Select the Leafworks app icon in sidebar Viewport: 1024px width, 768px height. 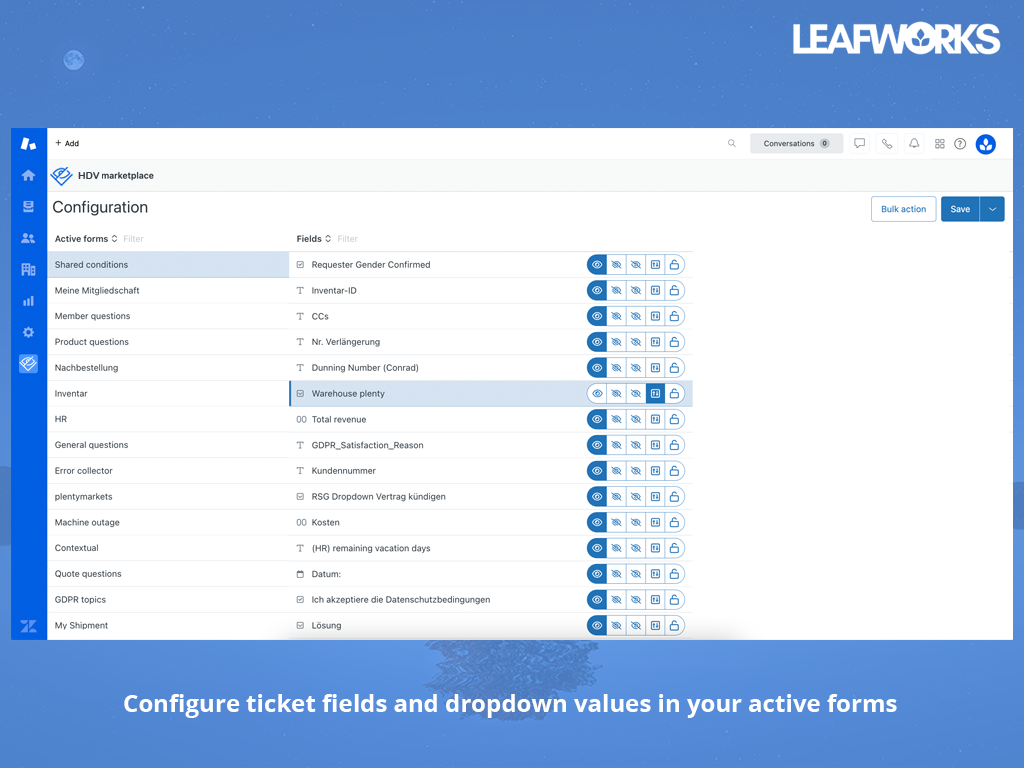click(x=28, y=363)
